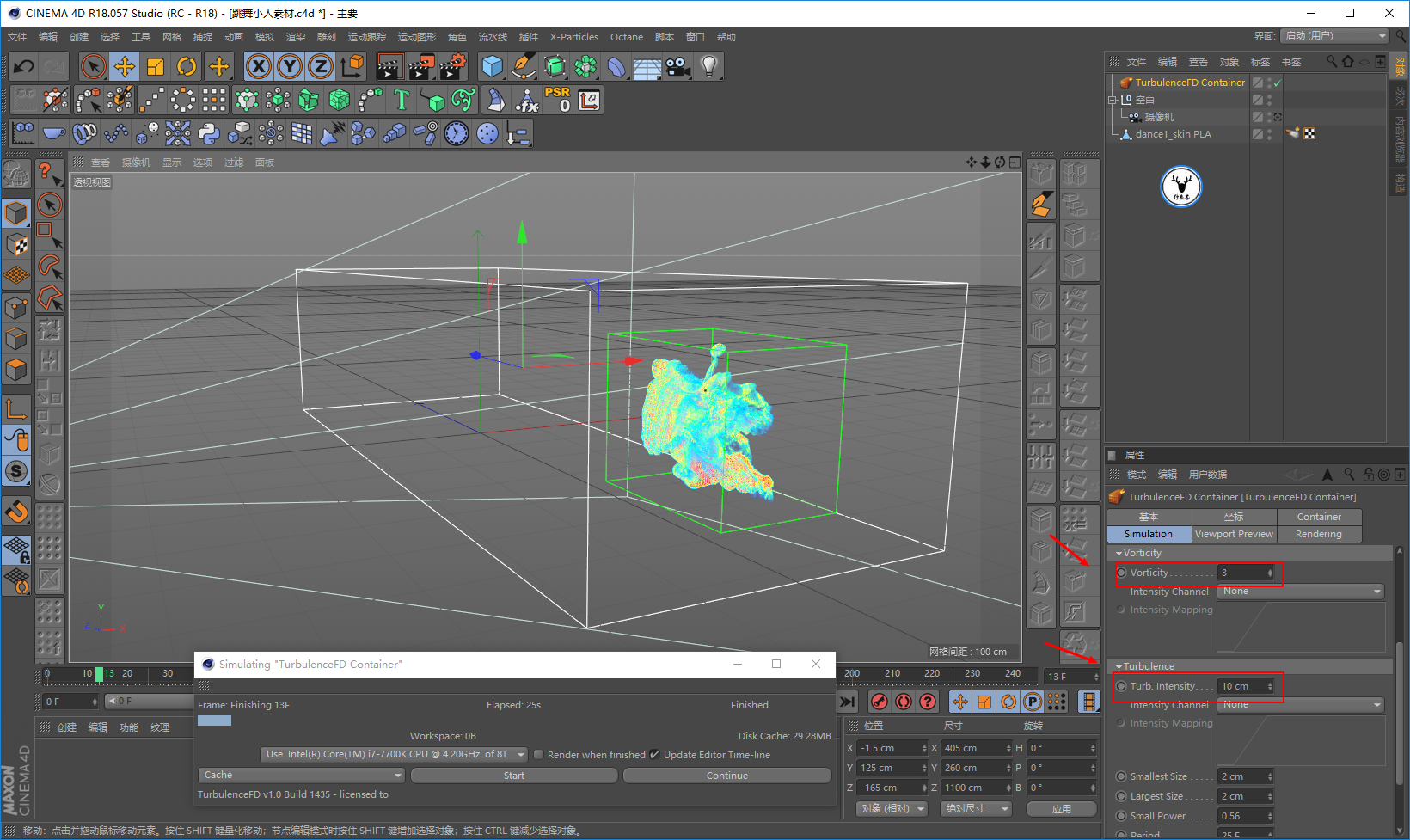Open the 文件 menu

(x=17, y=37)
